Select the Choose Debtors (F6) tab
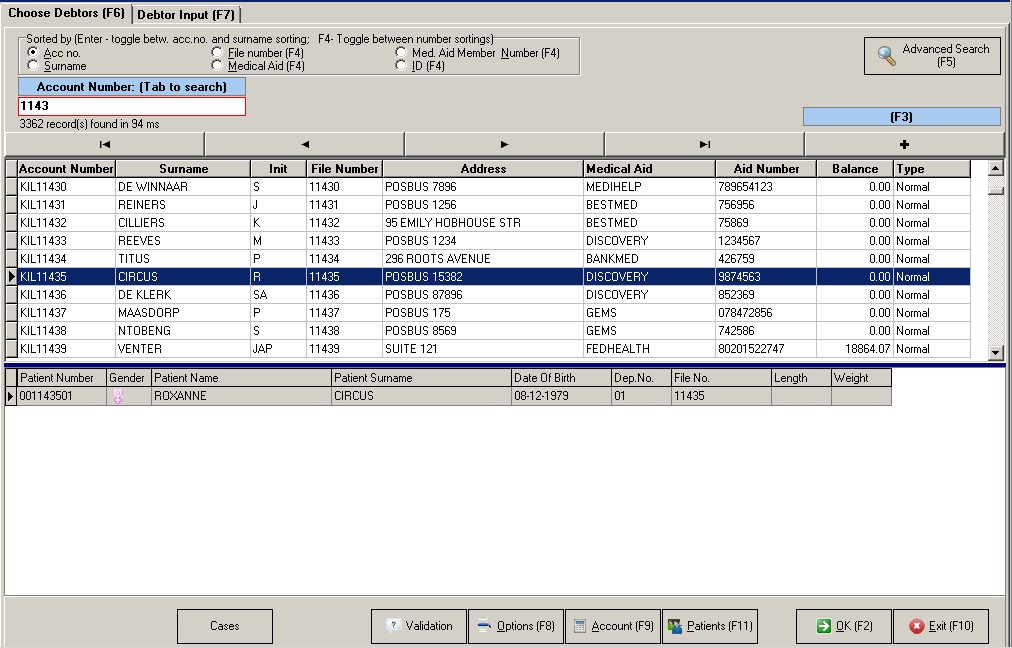The height and width of the screenshot is (648, 1012). click(66, 14)
